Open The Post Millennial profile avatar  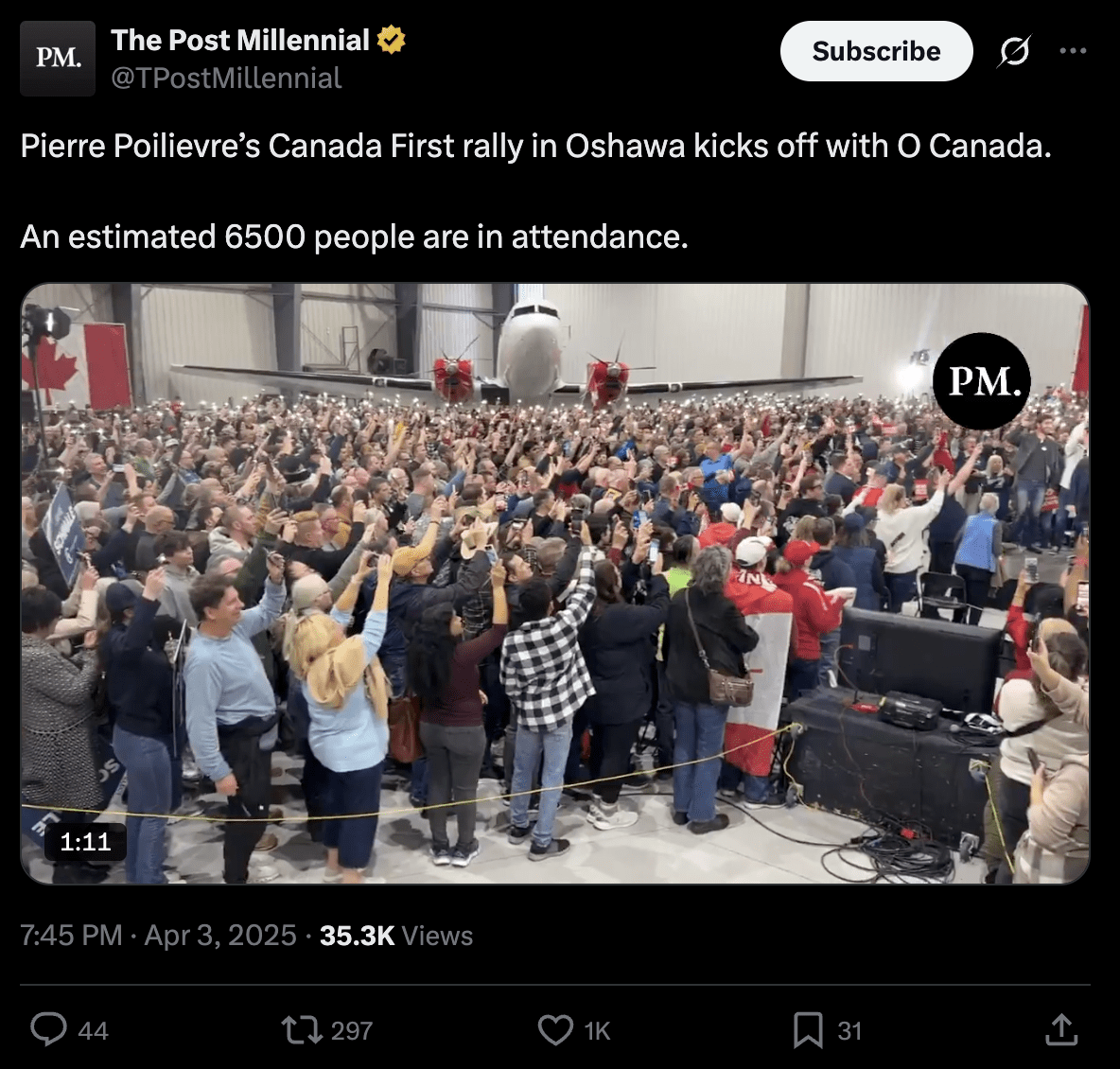[58, 59]
